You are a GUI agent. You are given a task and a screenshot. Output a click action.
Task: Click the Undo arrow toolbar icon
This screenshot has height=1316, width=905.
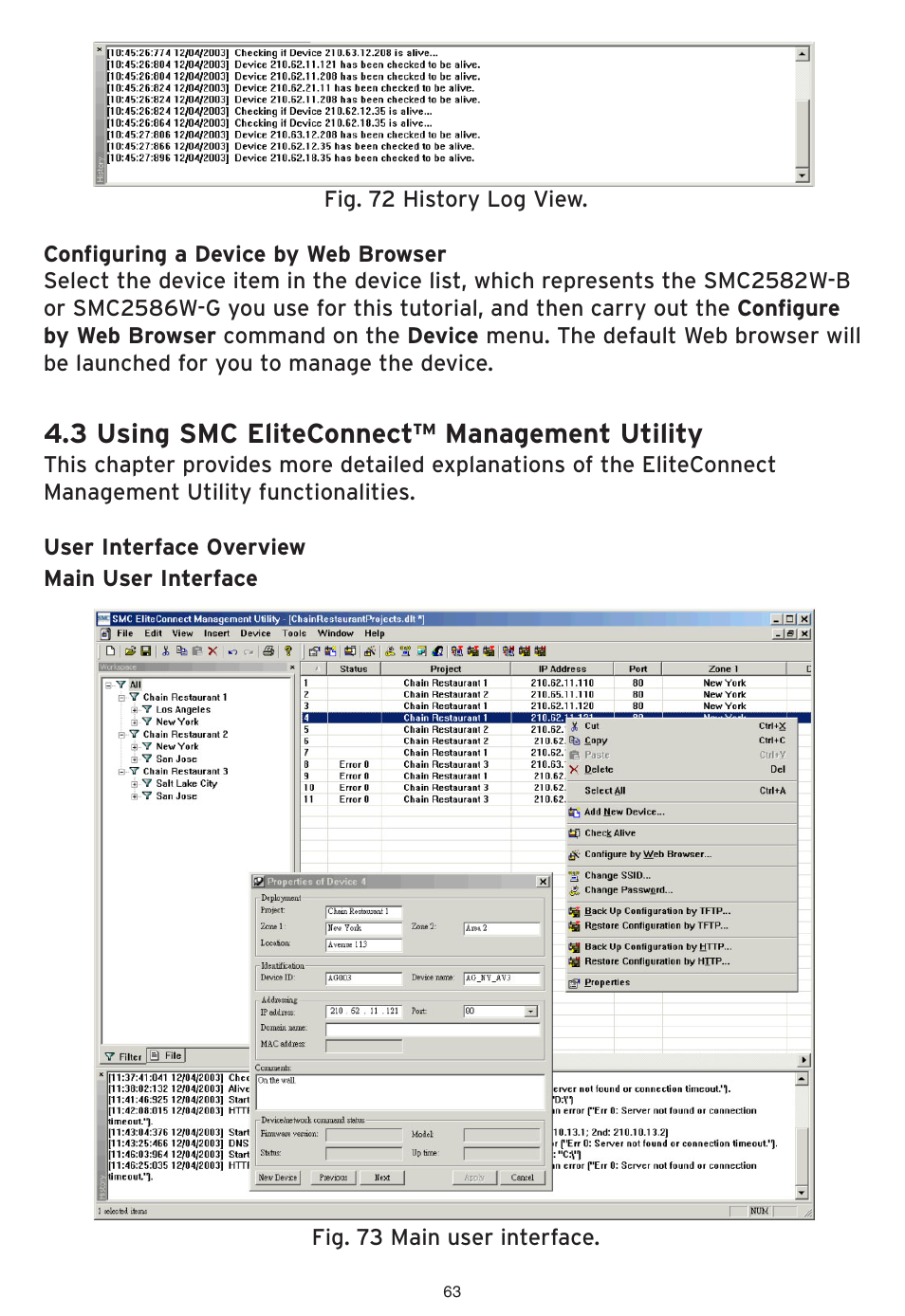coord(232,651)
